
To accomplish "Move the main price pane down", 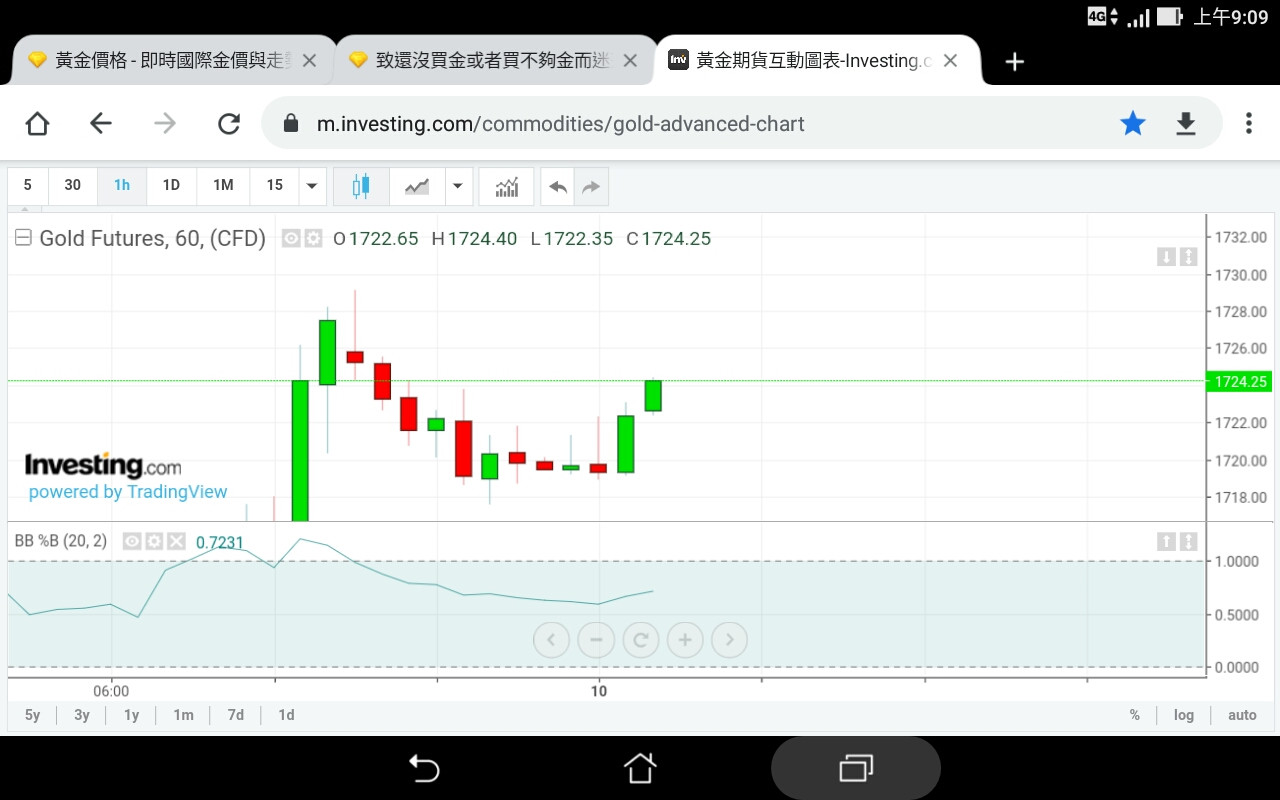I will 1166,257.
